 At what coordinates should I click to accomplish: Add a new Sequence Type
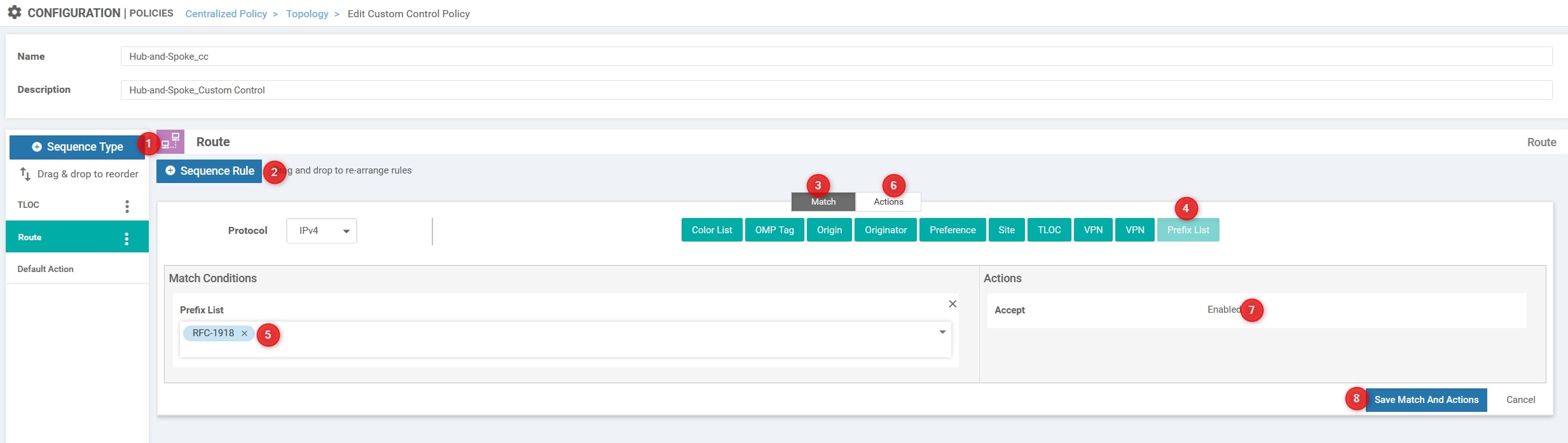click(x=77, y=147)
